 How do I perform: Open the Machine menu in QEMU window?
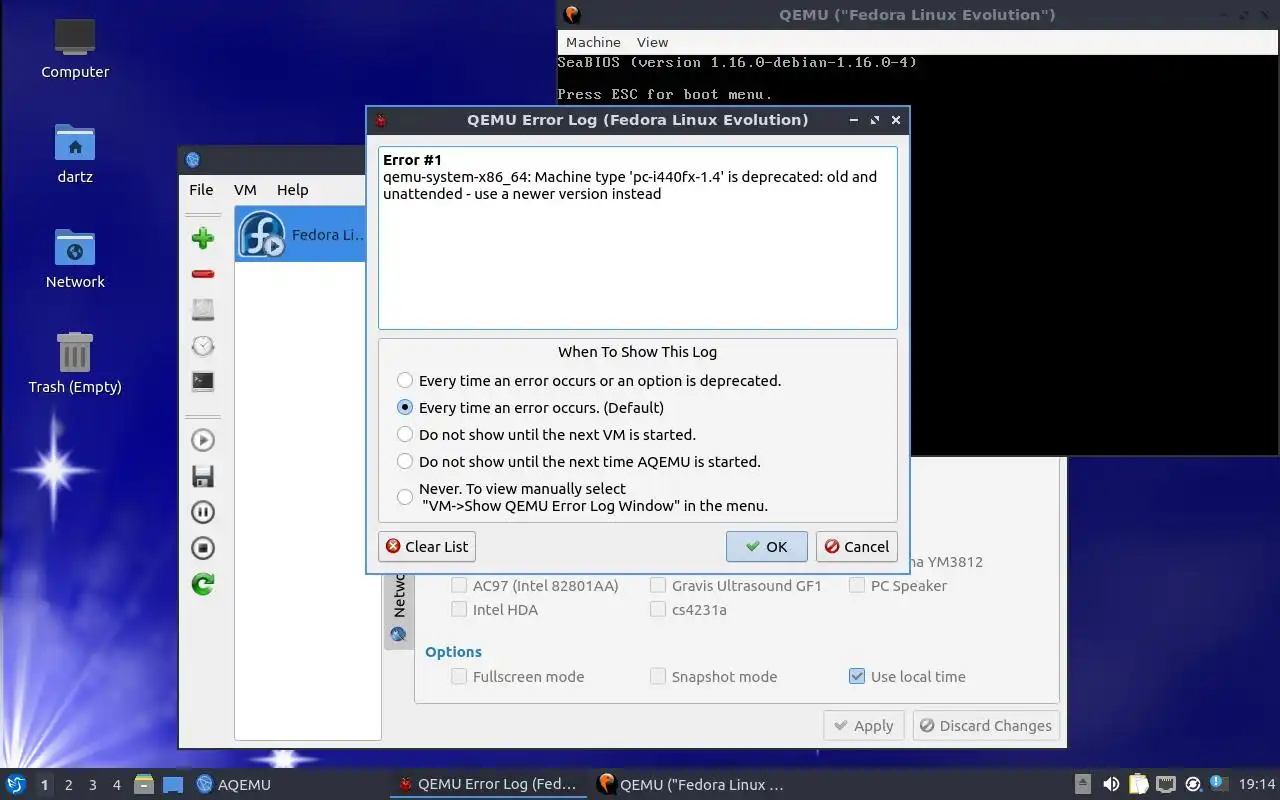[x=593, y=42]
